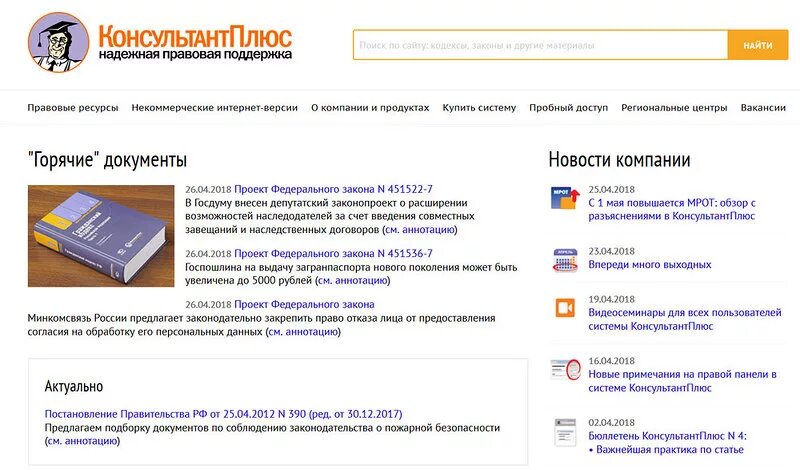Click the right-panel notes news icon

[565, 369]
